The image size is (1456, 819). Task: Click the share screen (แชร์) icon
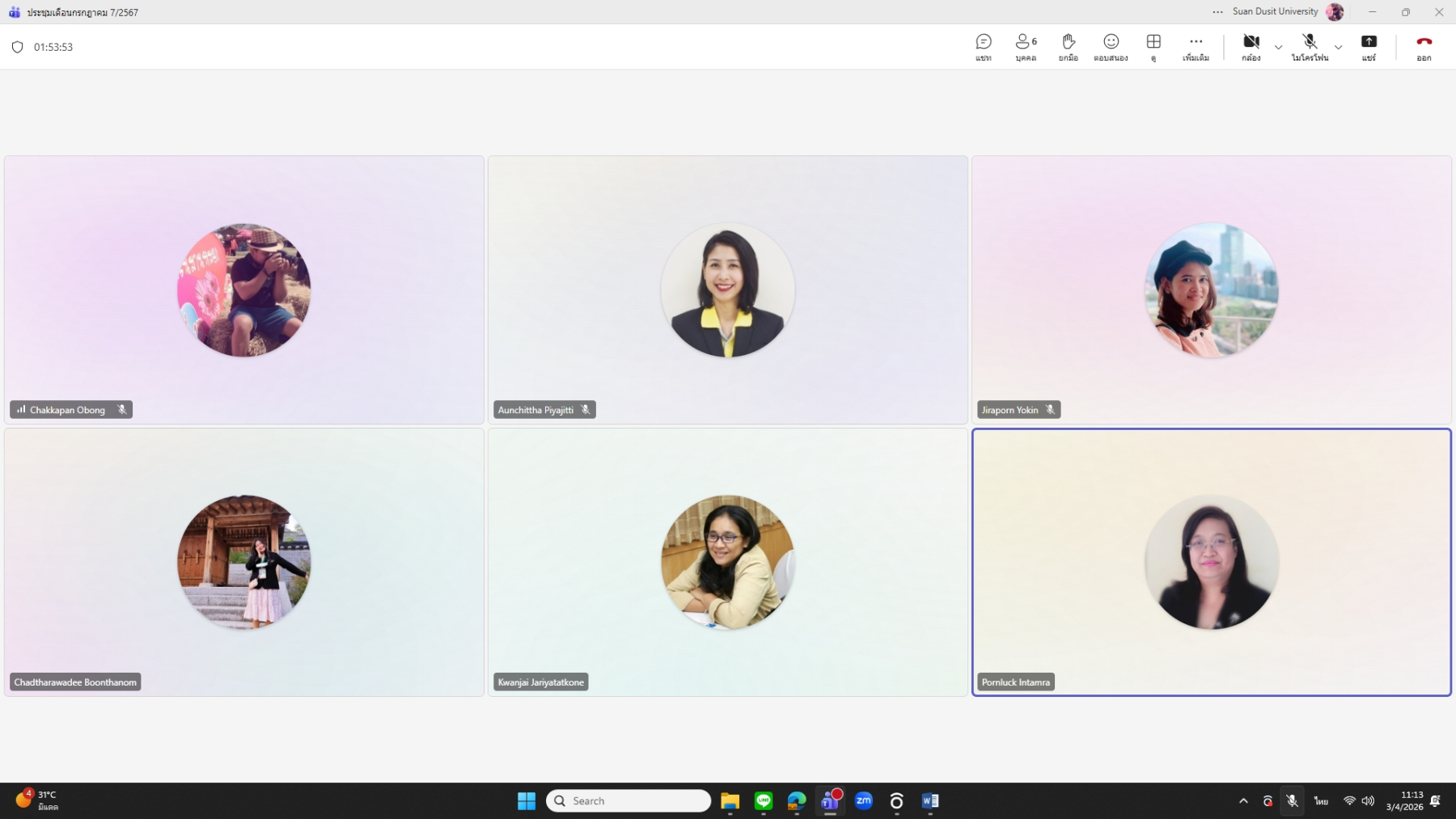click(1369, 47)
